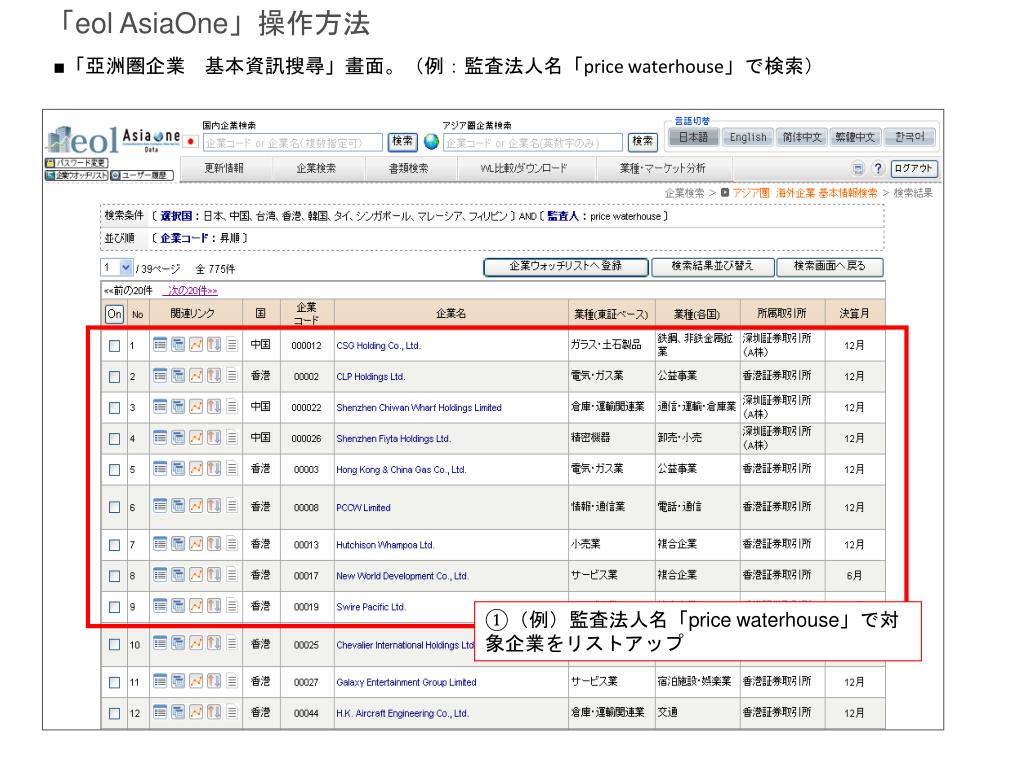Screen dimensions: 1024x768
Task: Click the 国内企業検索 company code input field
Action: pyautogui.click(x=293, y=142)
